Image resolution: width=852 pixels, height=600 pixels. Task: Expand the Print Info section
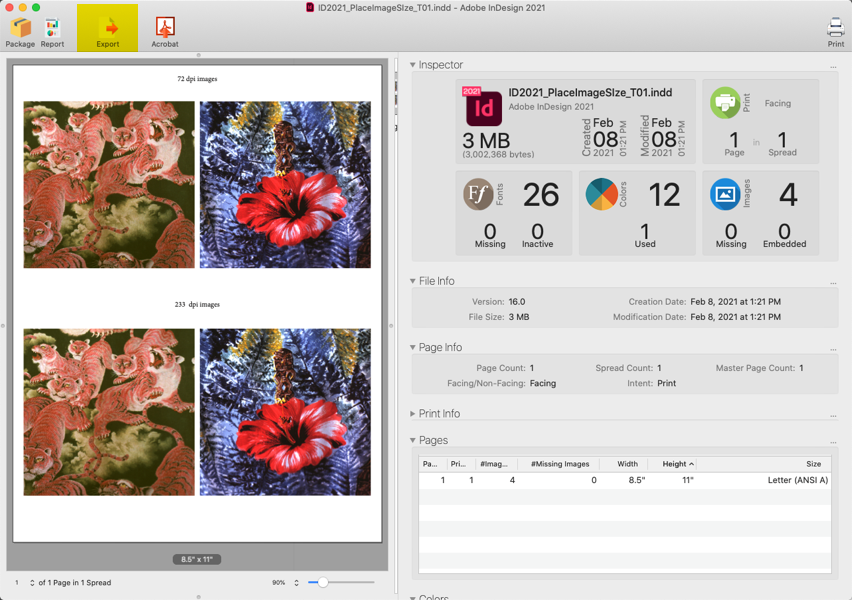tap(413, 414)
